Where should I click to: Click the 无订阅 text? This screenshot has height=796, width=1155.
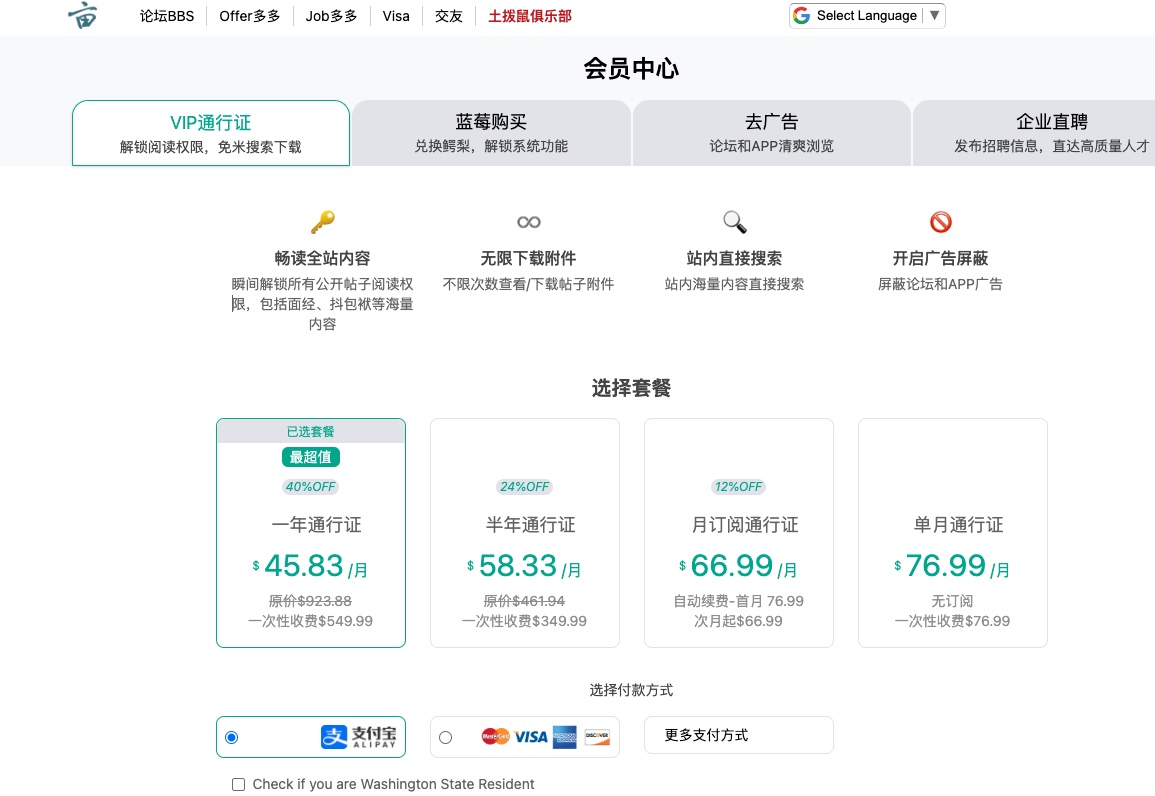952,601
